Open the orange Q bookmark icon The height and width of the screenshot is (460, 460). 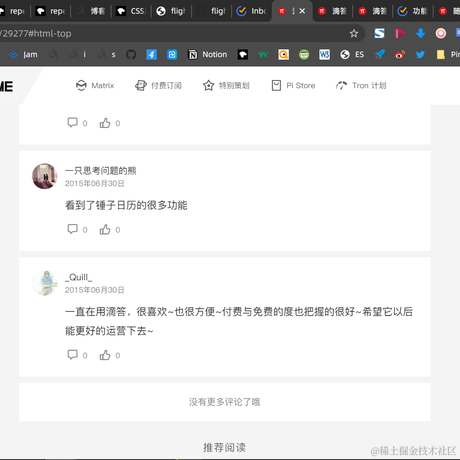tap(283, 54)
